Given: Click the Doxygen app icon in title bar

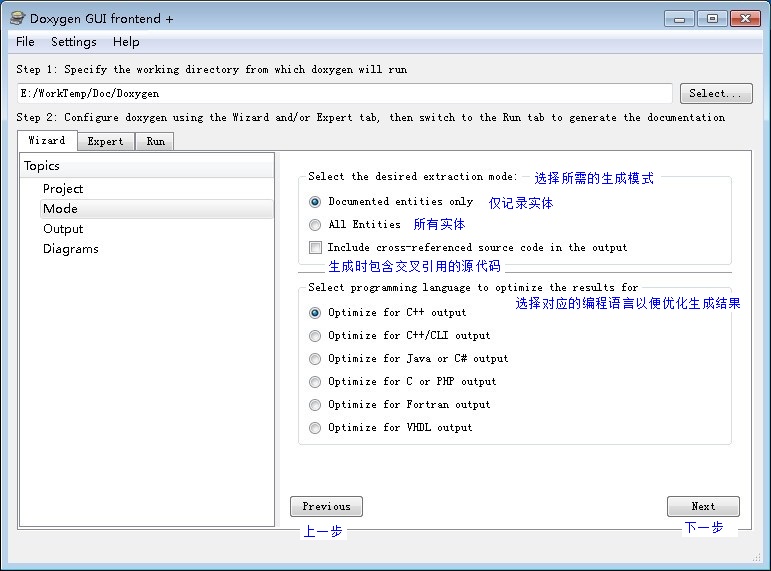Looking at the screenshot, I should pos(17,18).
